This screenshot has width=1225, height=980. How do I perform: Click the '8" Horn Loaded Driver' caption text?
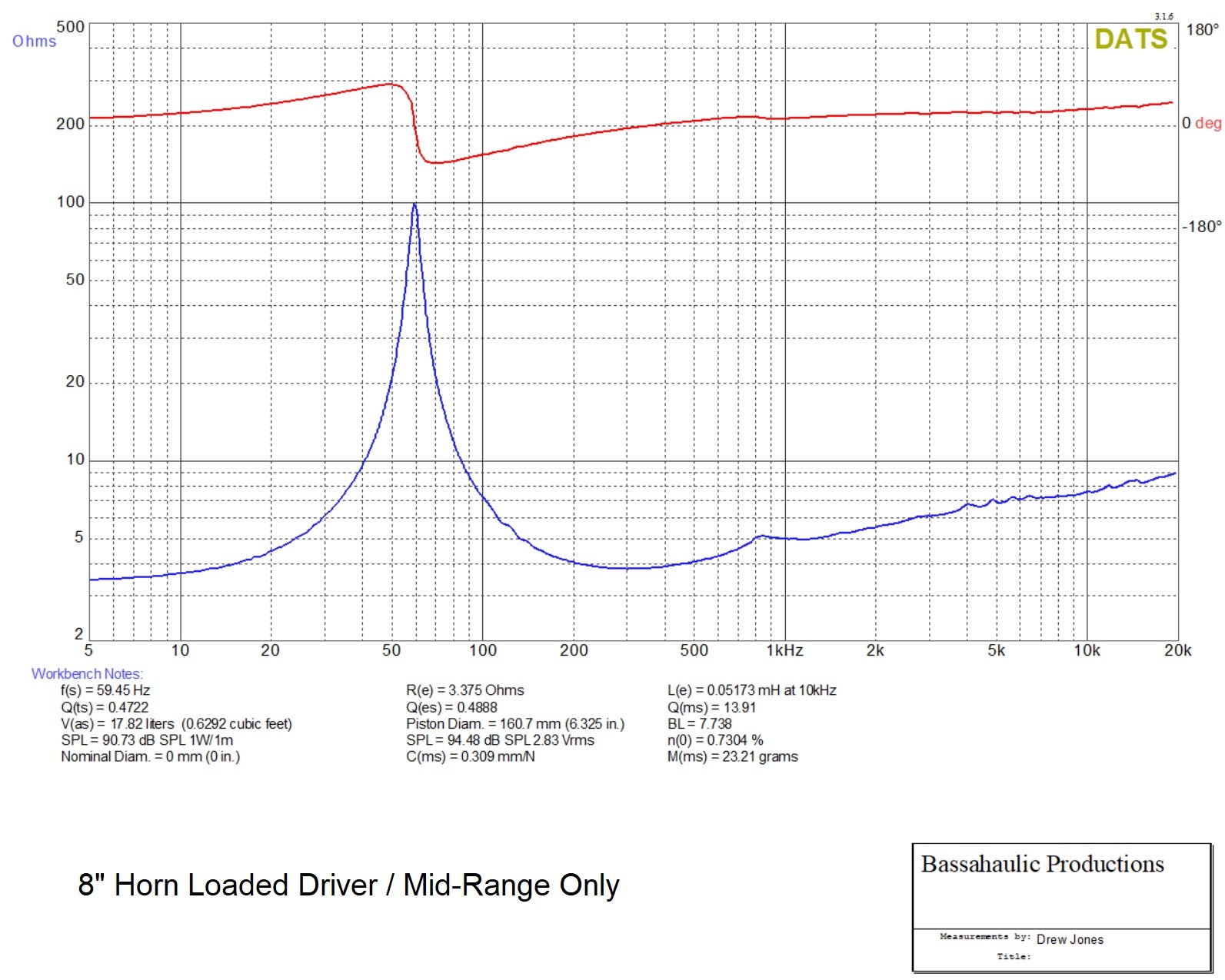click(x=348, y=885)
